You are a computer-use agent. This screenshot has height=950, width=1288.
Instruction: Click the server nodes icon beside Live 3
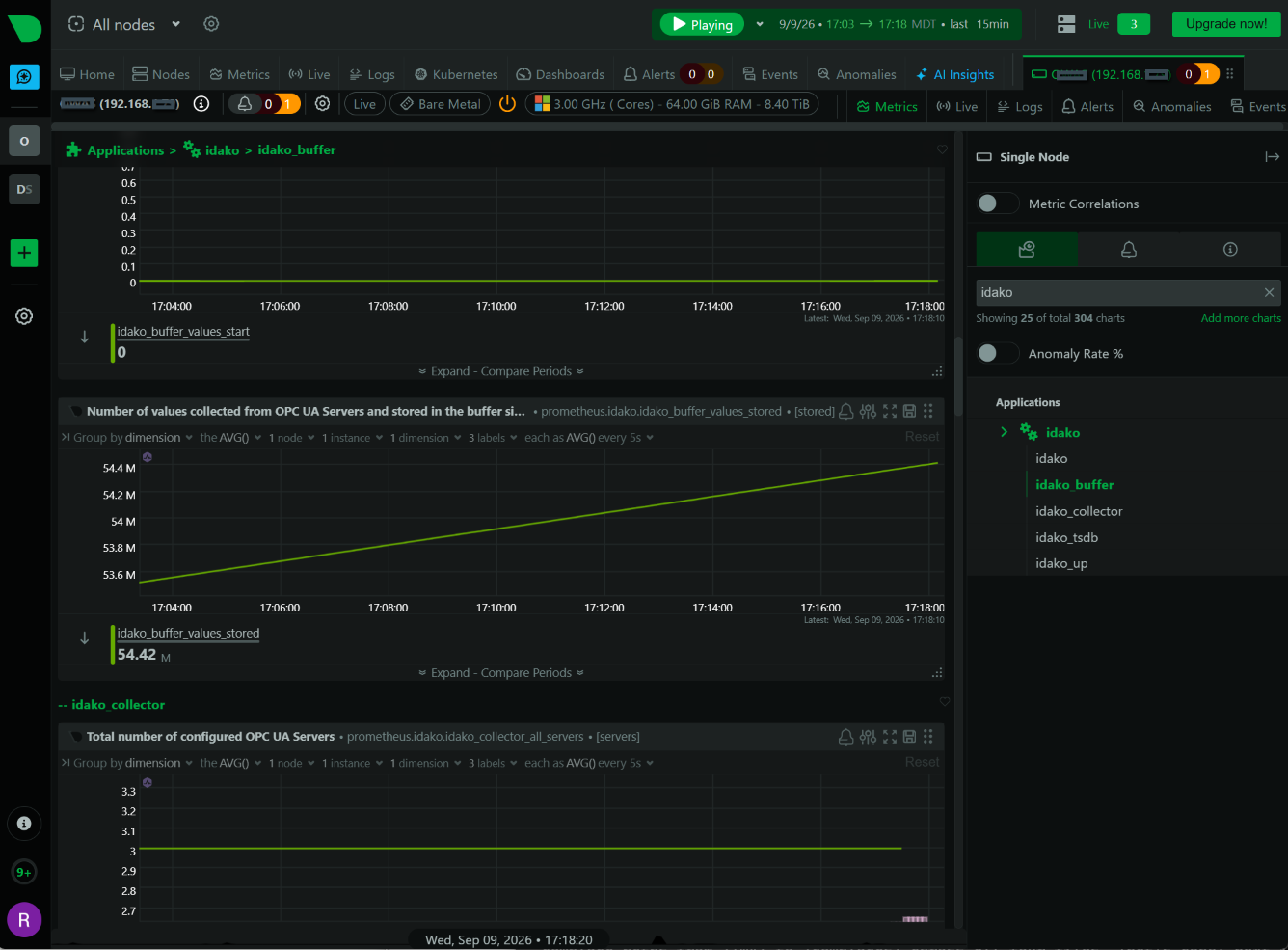pos(1066,24)
